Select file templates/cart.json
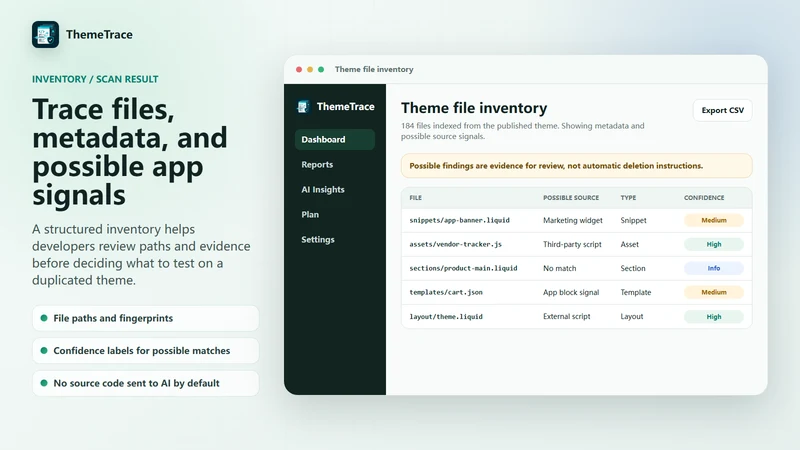The height and width of the screenshot is (450, 800). tap(446, 292)
